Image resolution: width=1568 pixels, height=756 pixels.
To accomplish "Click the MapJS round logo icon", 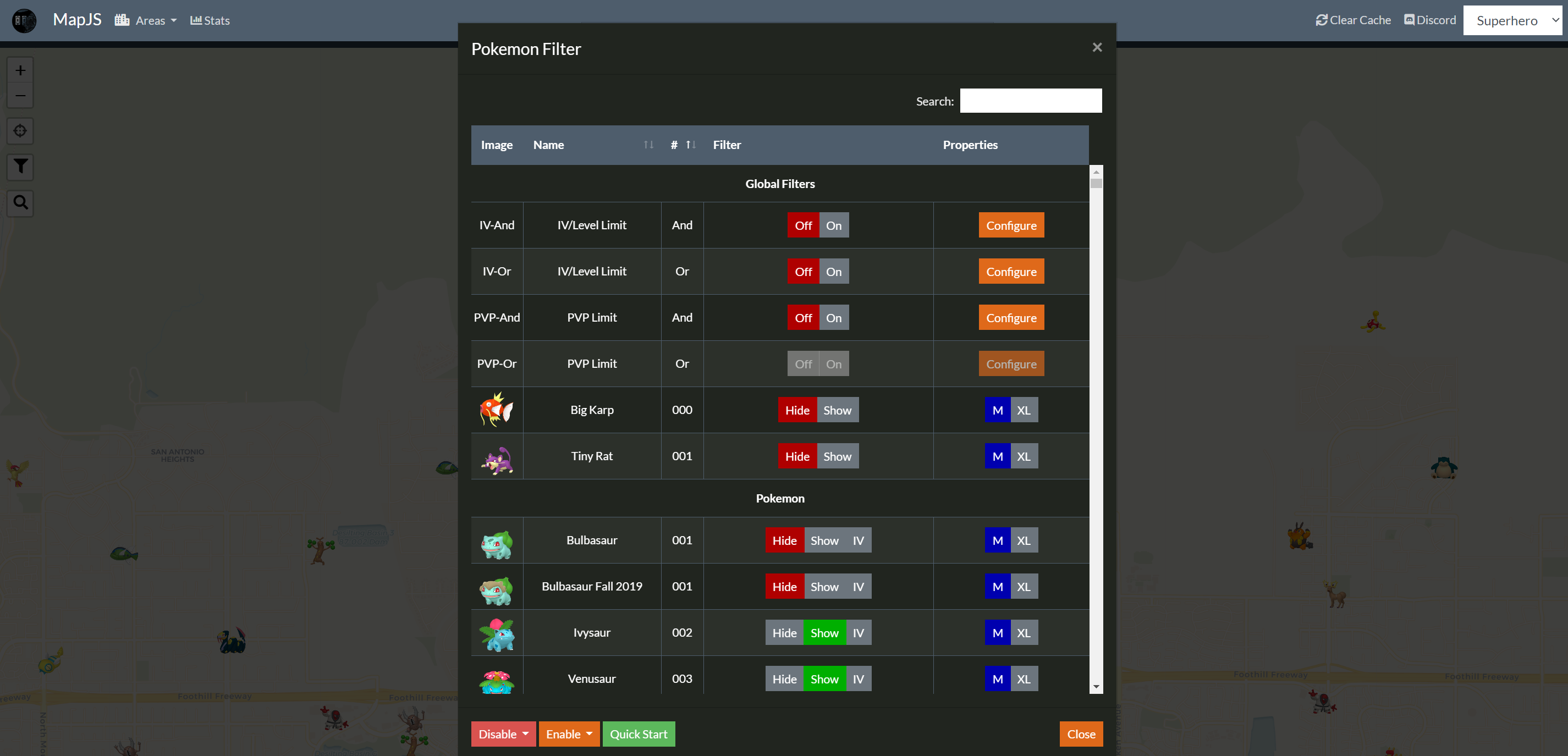I will point(24,21).
